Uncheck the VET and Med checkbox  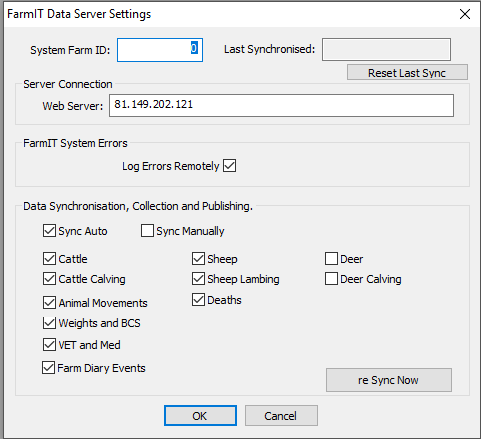click(49, 345)
